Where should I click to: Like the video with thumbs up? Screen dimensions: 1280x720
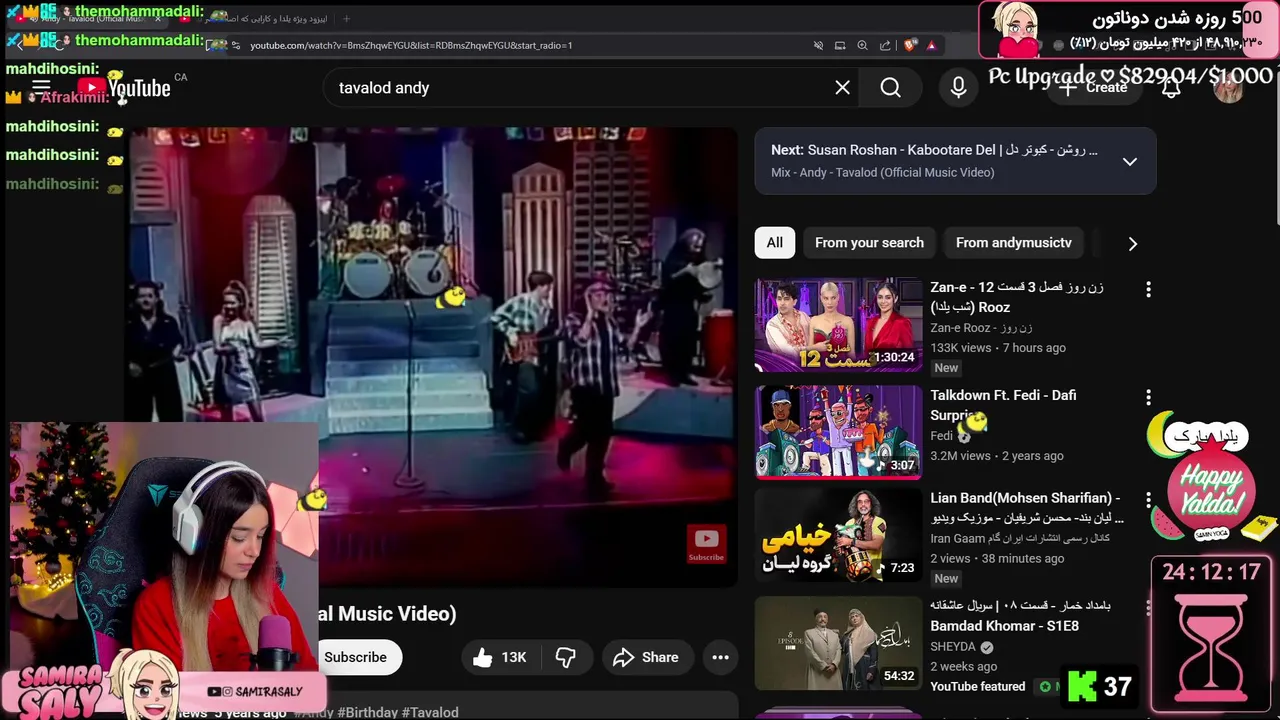click(500, 657)
